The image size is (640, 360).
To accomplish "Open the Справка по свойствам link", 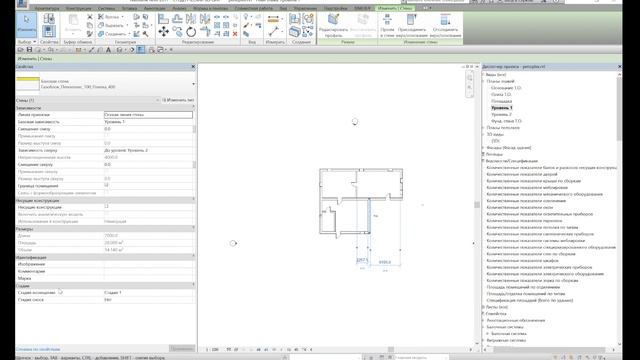I will click(38, 349).
